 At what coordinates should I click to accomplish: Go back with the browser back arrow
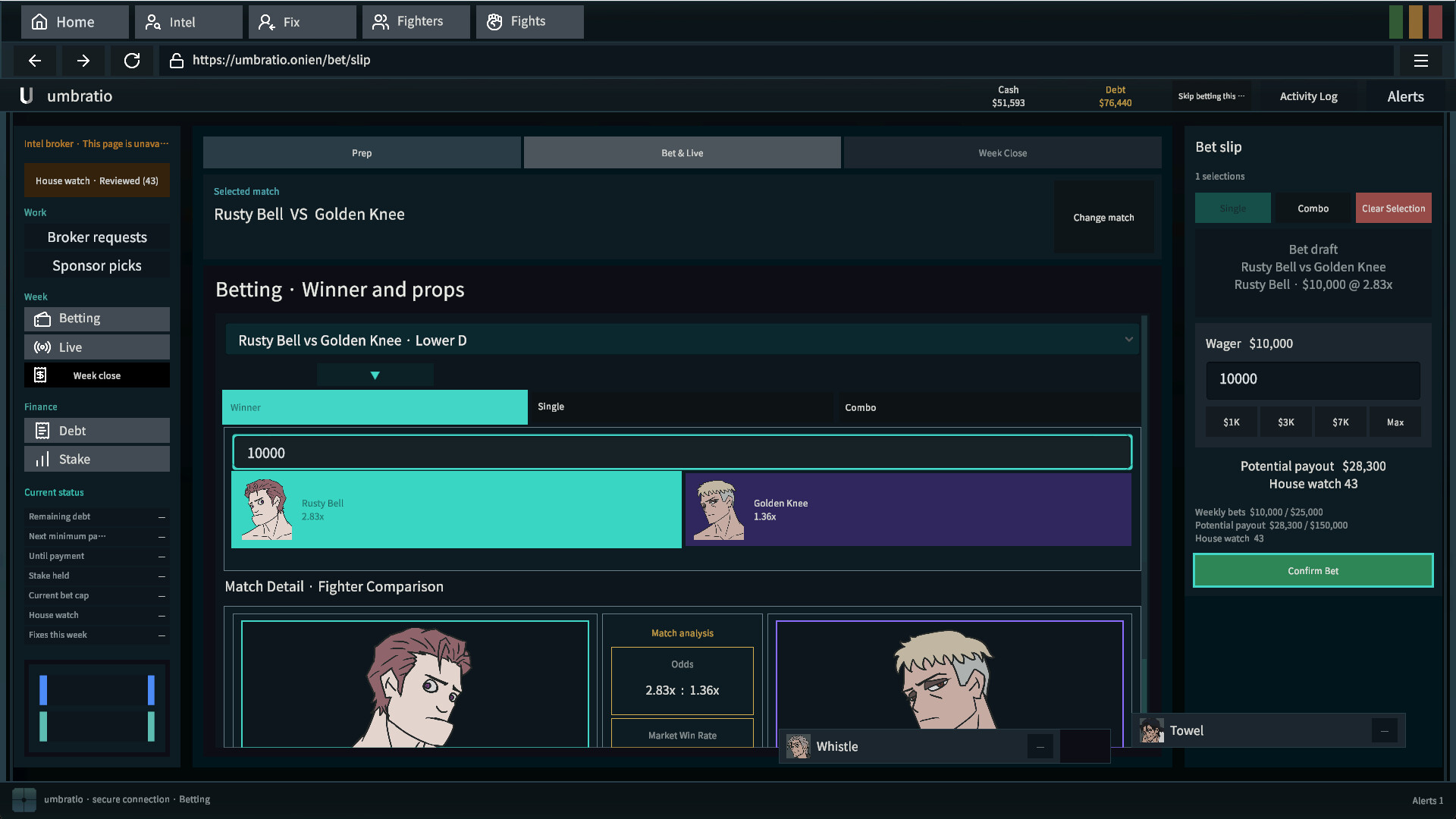click(x=35, y=61)
